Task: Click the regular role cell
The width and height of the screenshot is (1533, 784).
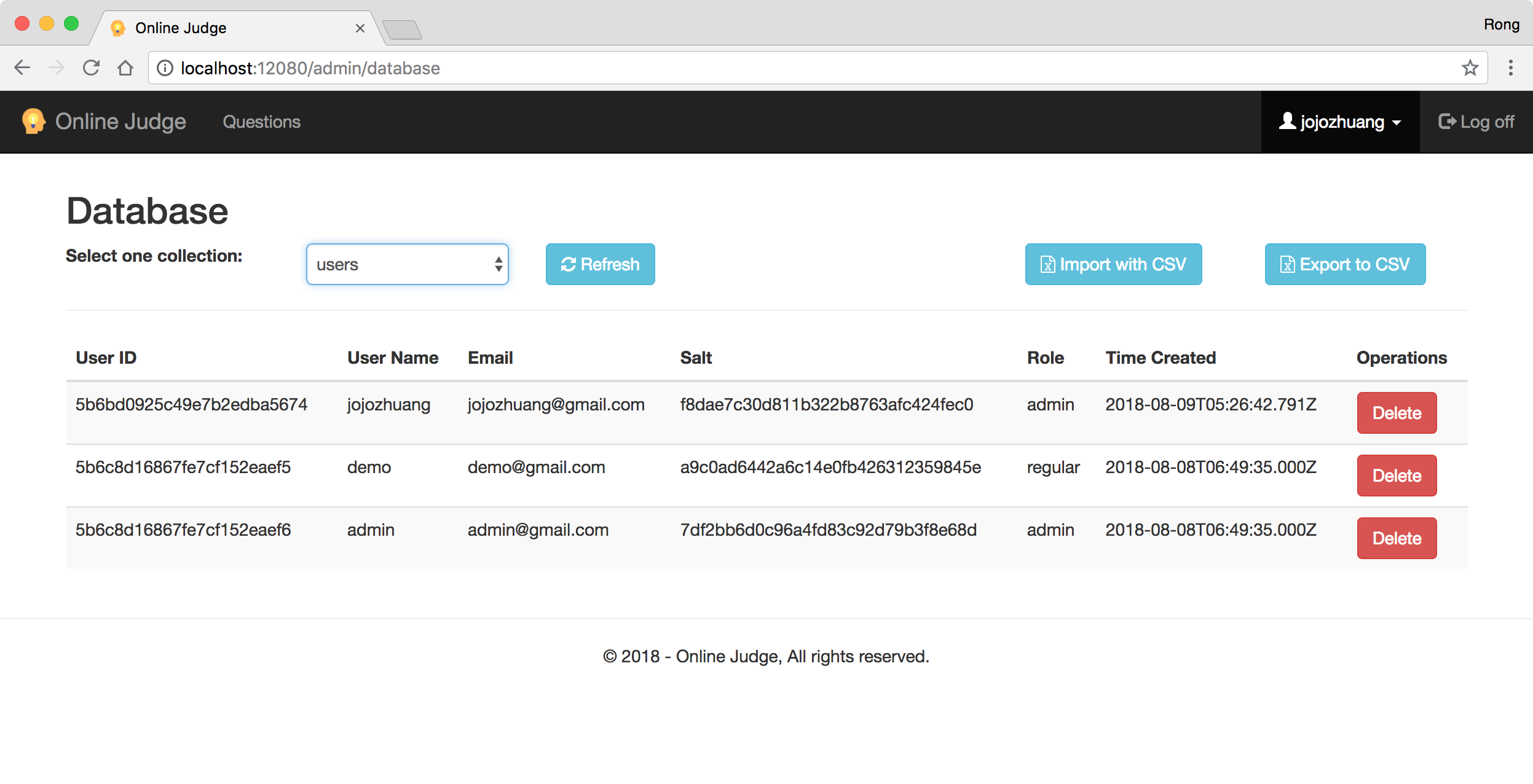Action: pyautogui.click(x=1054, y=468)
